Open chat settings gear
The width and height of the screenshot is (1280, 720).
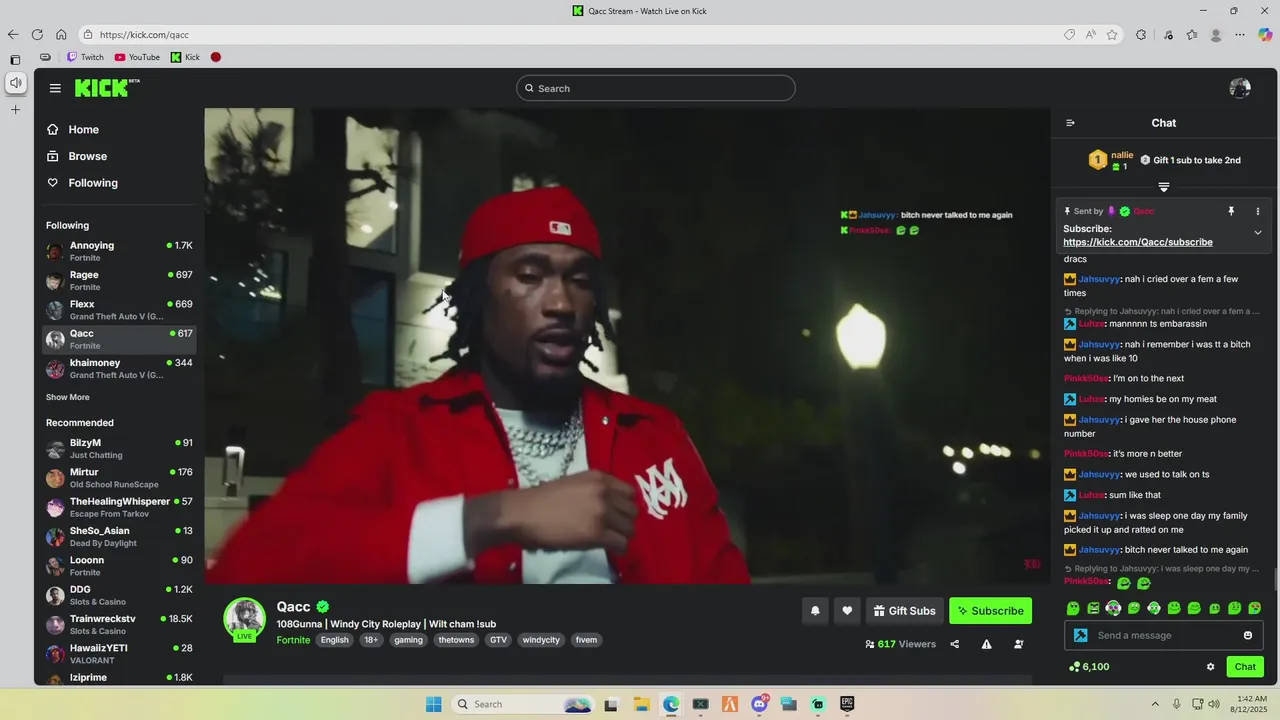pyautogui.click(x=1210, y=667)
